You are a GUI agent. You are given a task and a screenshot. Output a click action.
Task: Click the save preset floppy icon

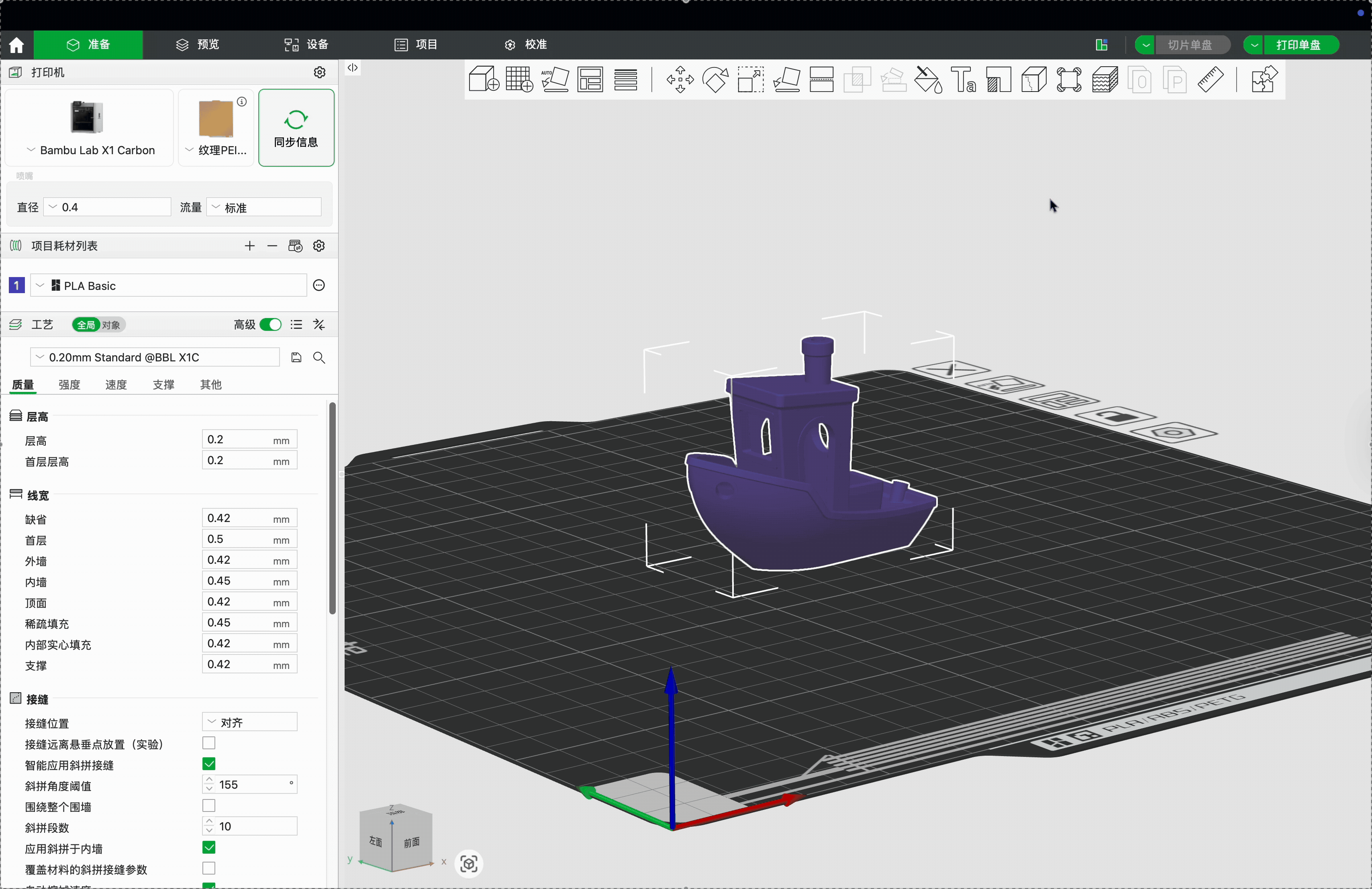296,358
